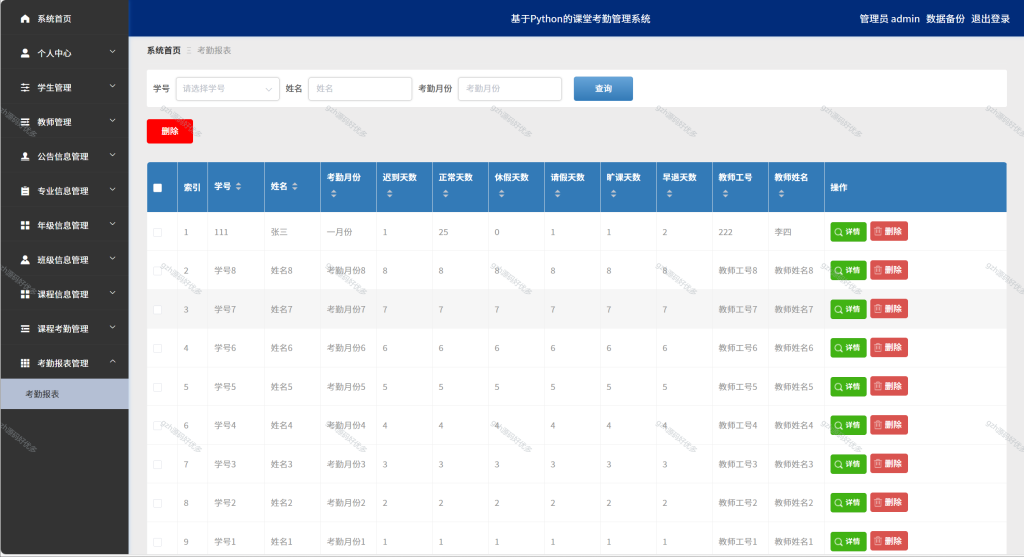Check the row for 学号8
1024x557 pixels.
point(157,271)
